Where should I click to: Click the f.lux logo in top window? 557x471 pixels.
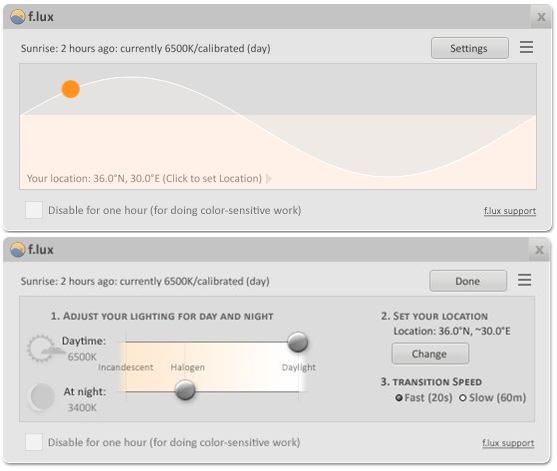click(18, 17)
